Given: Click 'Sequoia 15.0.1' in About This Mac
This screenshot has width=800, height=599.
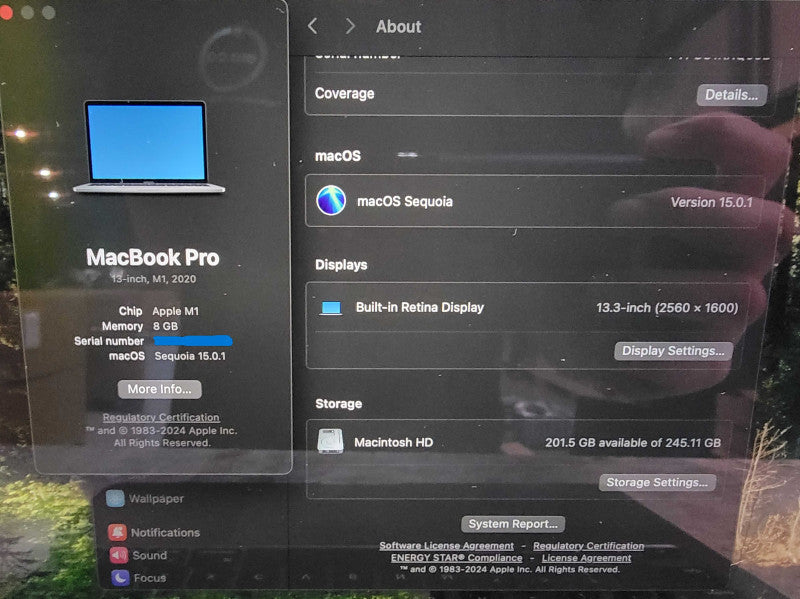Looking at the screenshot, I should [x=190, y=356].
